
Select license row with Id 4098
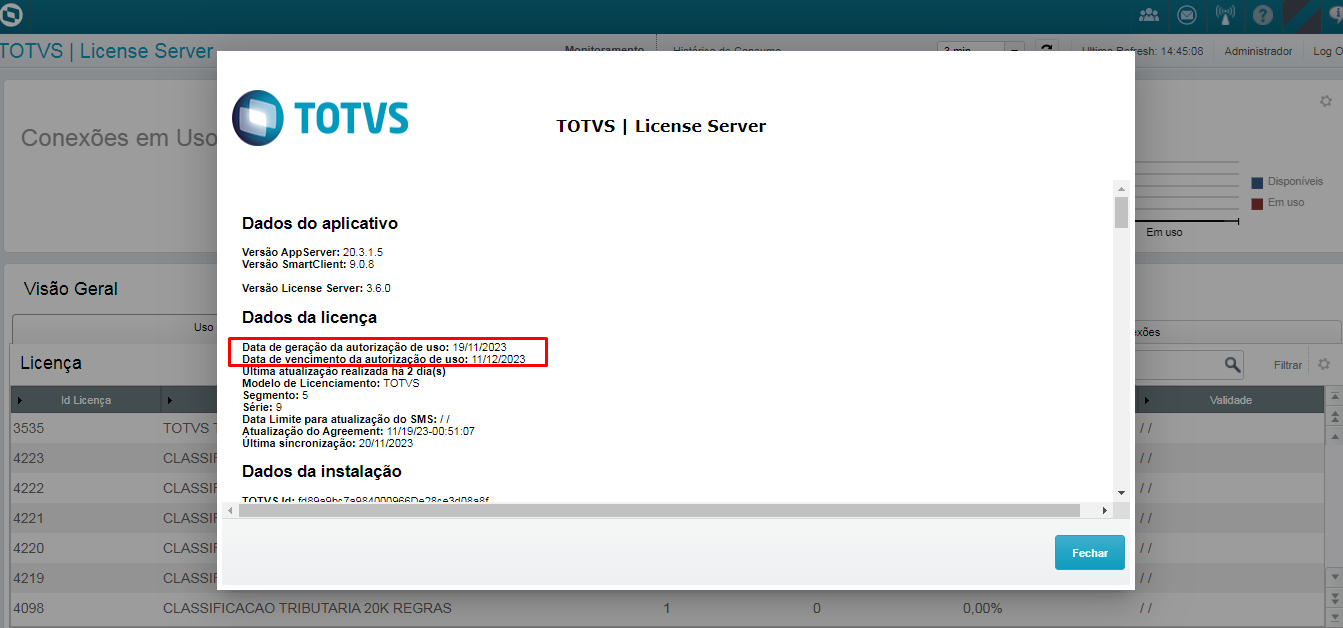point(667,608)
